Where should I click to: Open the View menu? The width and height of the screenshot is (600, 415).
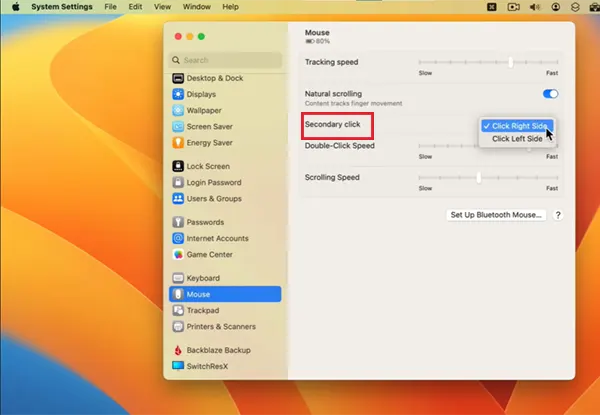click(x=162, y=7)
